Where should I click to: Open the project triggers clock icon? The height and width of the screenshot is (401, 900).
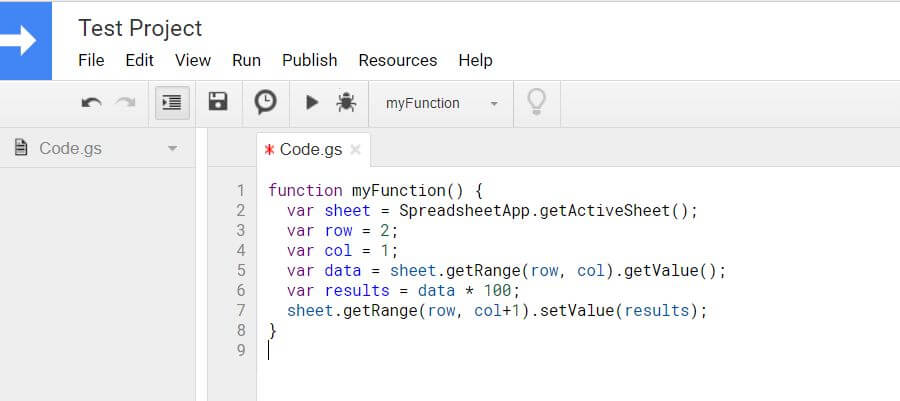click(265, 102)
